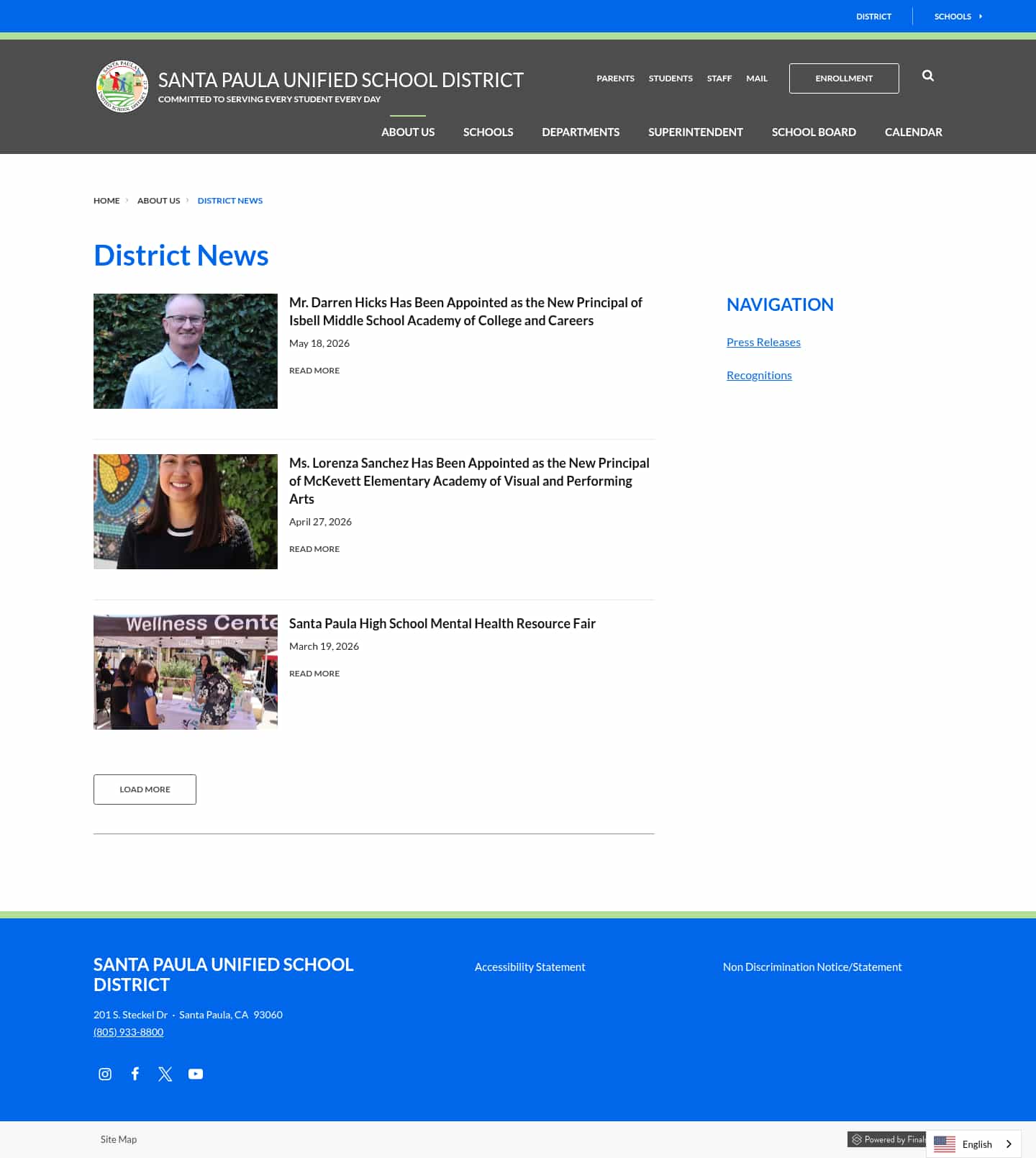Click the Powered by Finalsite badge

pyautogui.click(x=887, y=1139)
